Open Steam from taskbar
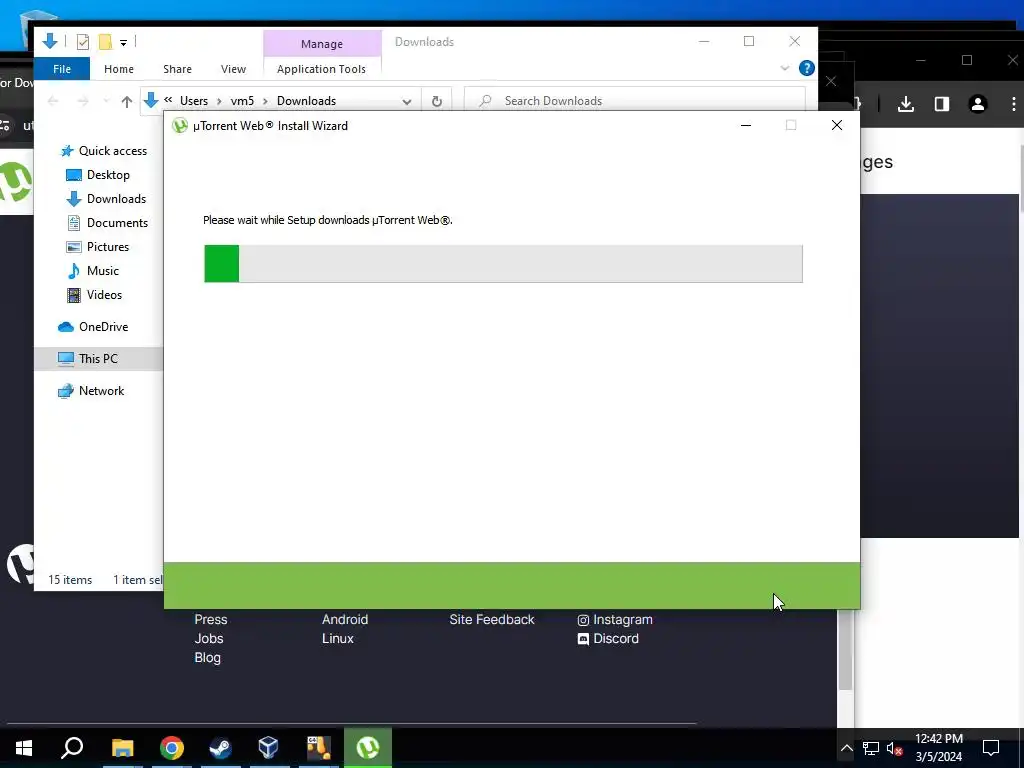 220,748
